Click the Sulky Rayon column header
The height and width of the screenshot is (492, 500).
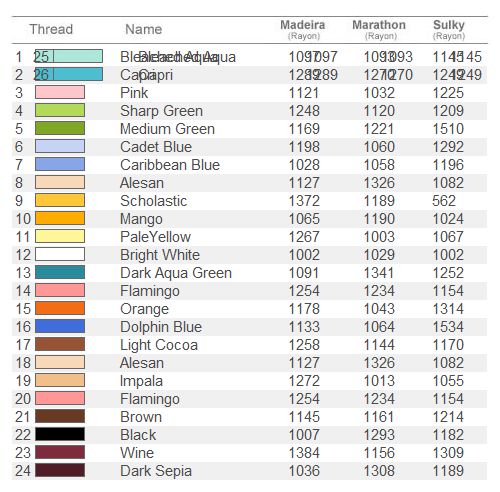coord(449,29)
